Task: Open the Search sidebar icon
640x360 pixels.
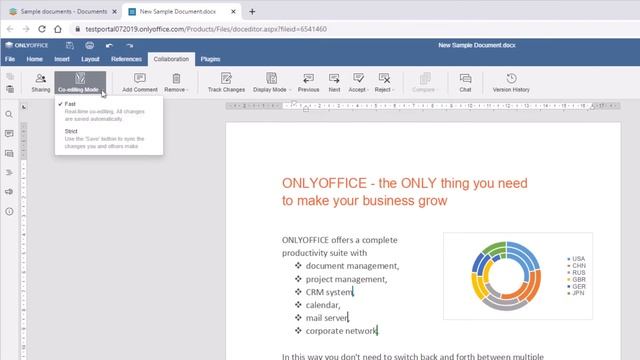Action: pyautogui.click(x=9, y=115)
